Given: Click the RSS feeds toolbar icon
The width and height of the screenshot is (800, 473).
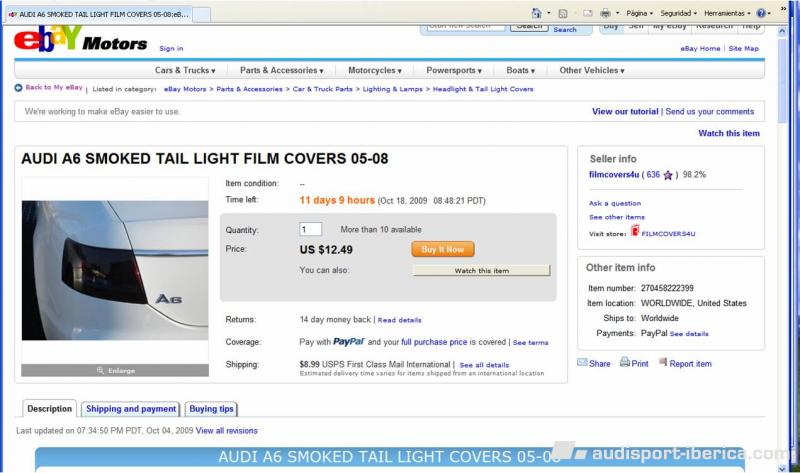Looking at the screenshot, I should point(563,14).
